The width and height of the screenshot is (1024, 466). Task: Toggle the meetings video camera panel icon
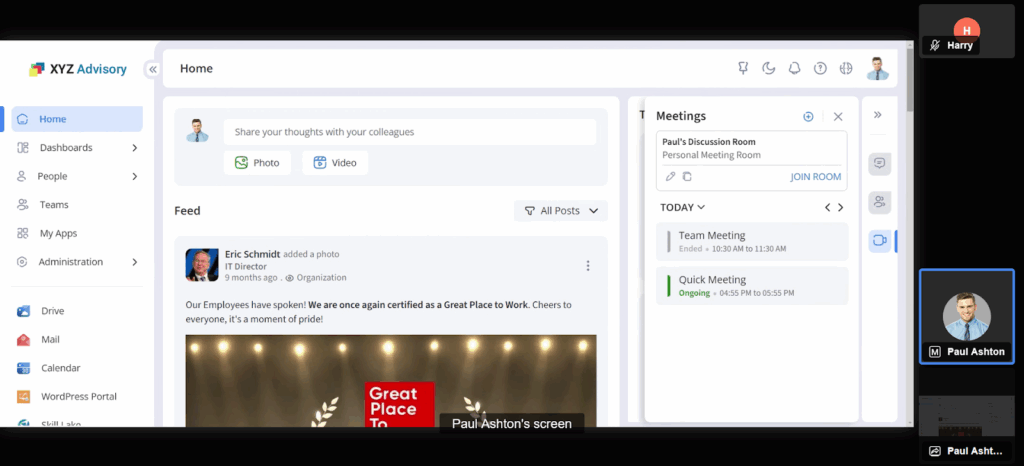(x=879, y=240)
